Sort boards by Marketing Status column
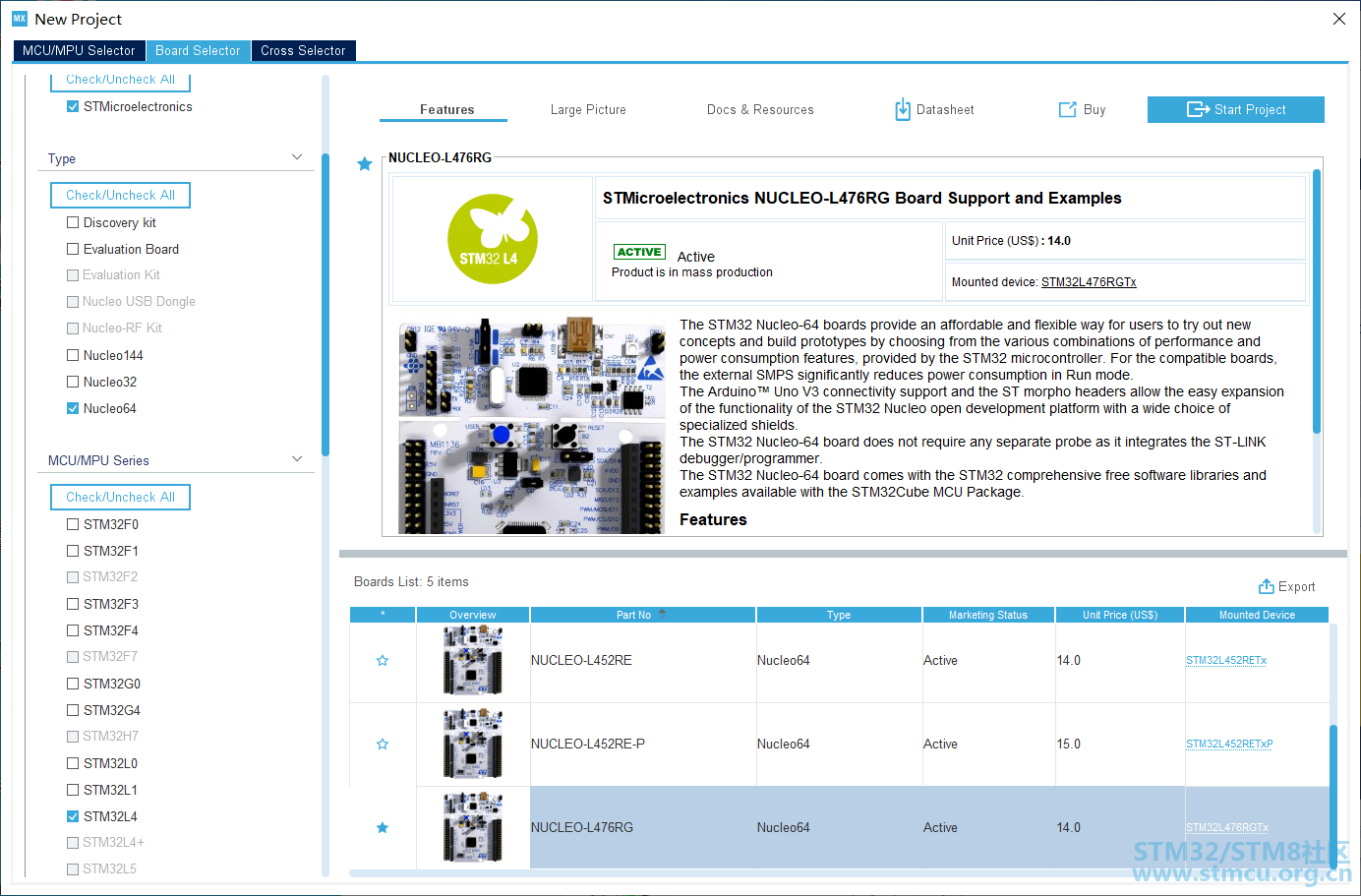This screenshot has width=1361, height=896. pyautogui.click(x=988, y=615)
